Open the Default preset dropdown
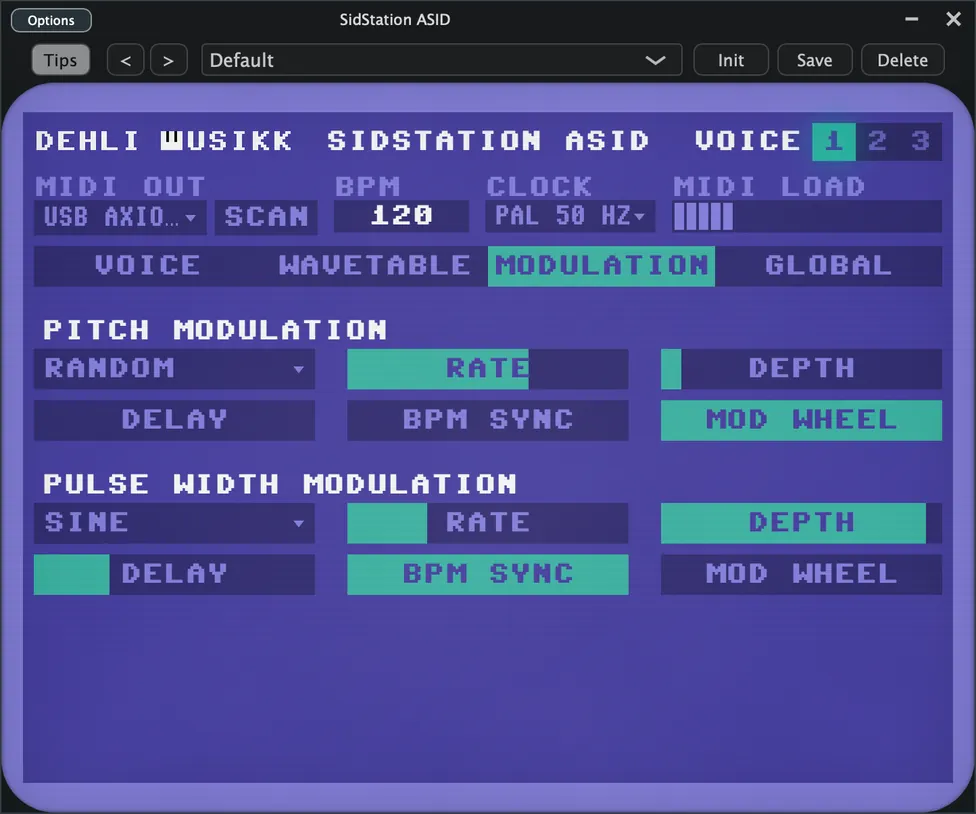 tap(441, 60)
